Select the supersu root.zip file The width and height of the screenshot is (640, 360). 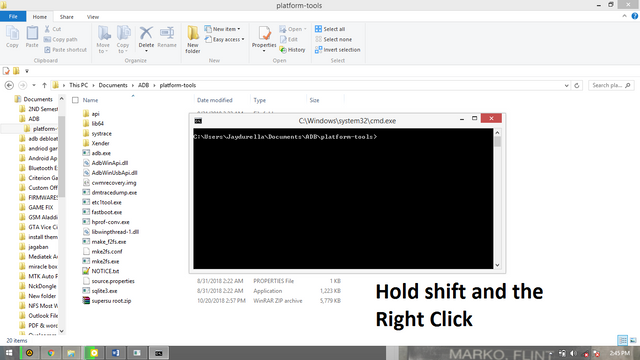tap(107, 301)
